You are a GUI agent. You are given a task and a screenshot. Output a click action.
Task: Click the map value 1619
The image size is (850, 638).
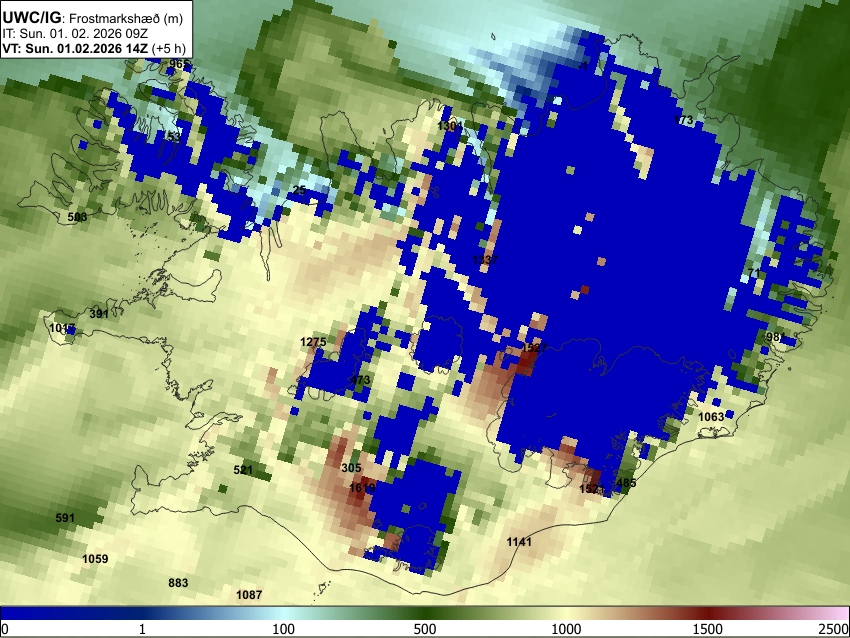(362, 488)
